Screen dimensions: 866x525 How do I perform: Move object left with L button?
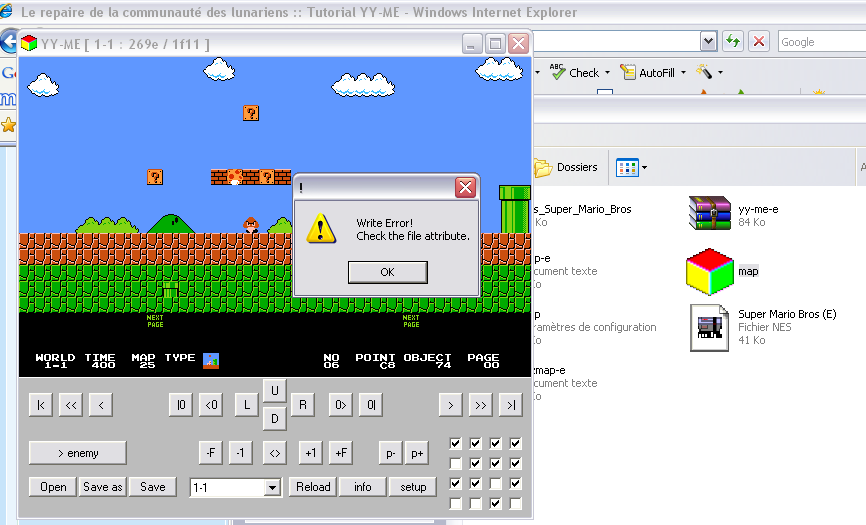(x=246, y=405)
